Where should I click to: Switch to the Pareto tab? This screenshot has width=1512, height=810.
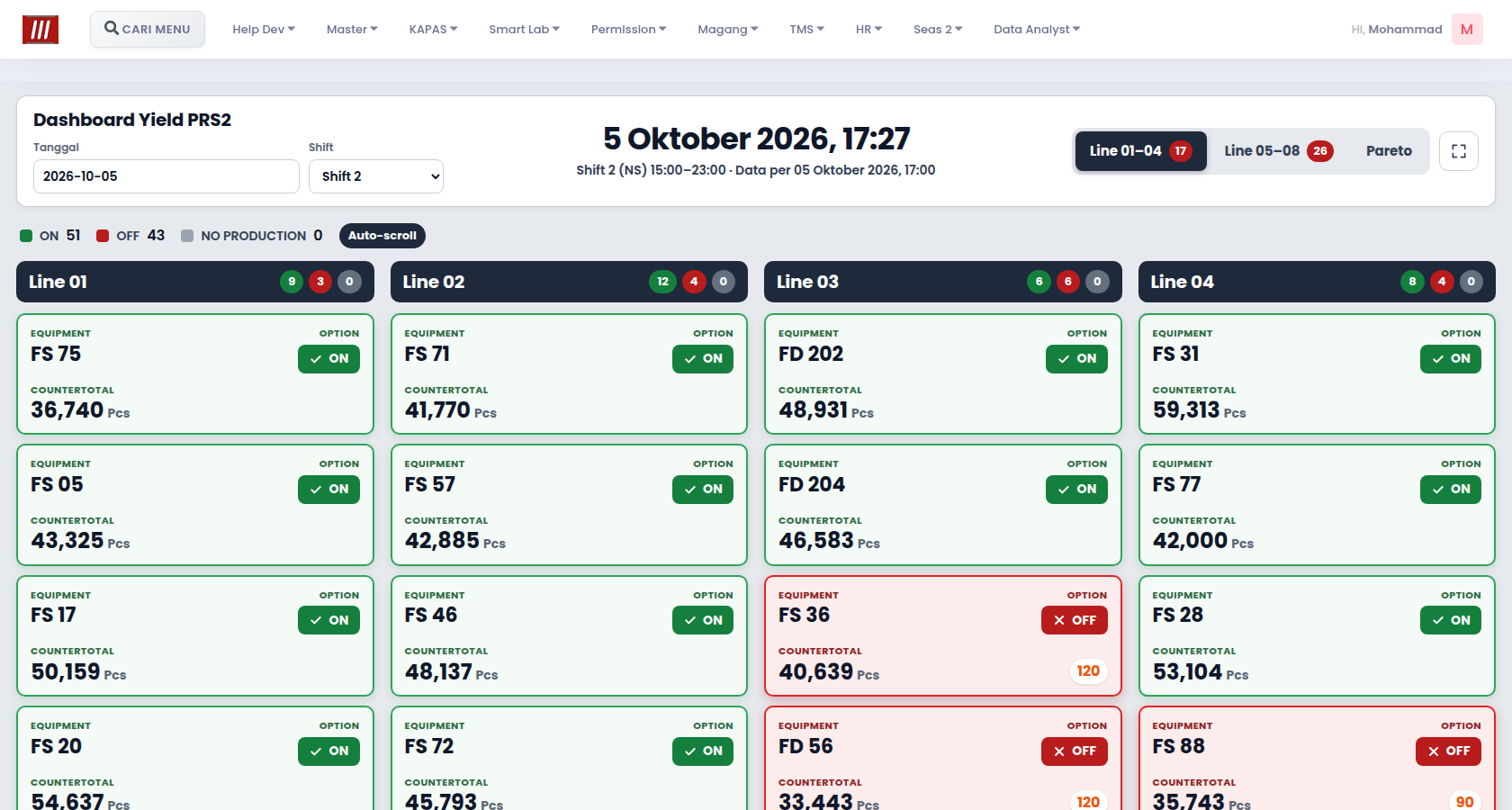pos(1389,151)
